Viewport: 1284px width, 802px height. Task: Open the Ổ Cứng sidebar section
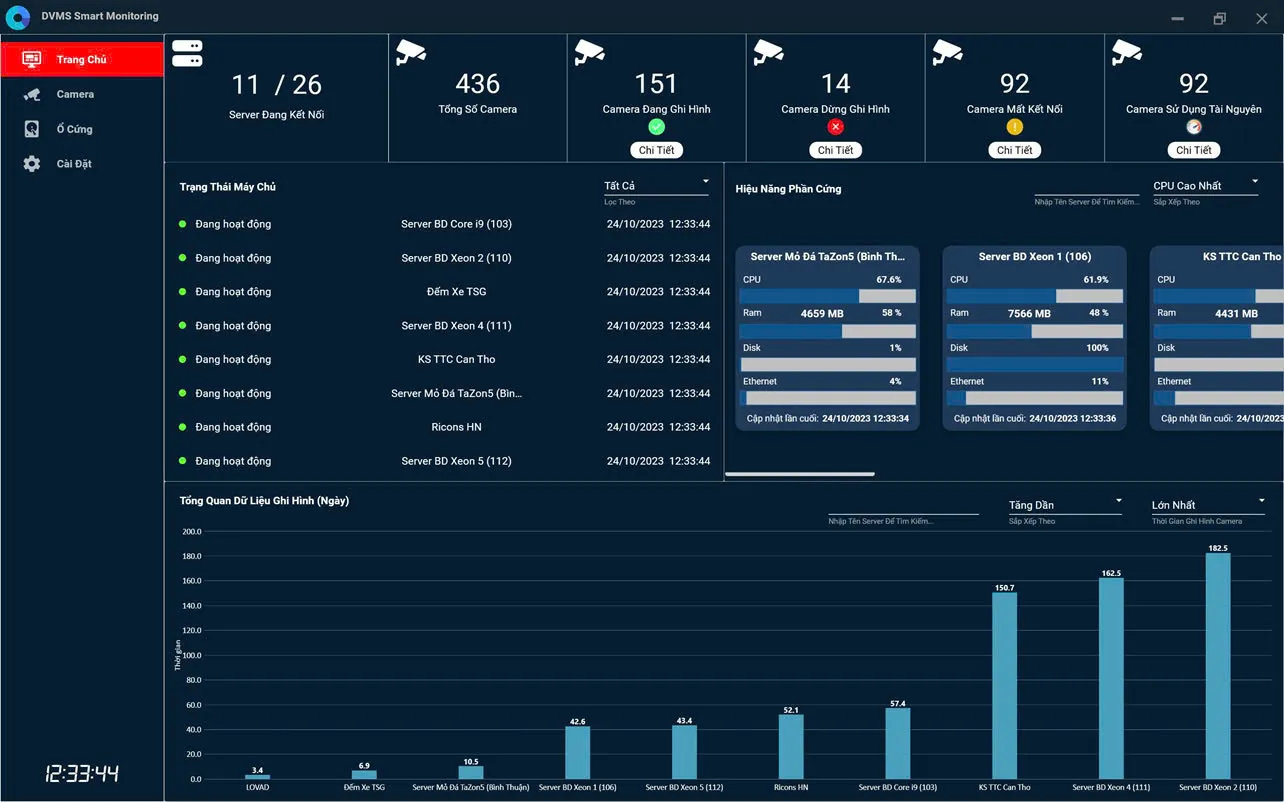tap(74, 129)
